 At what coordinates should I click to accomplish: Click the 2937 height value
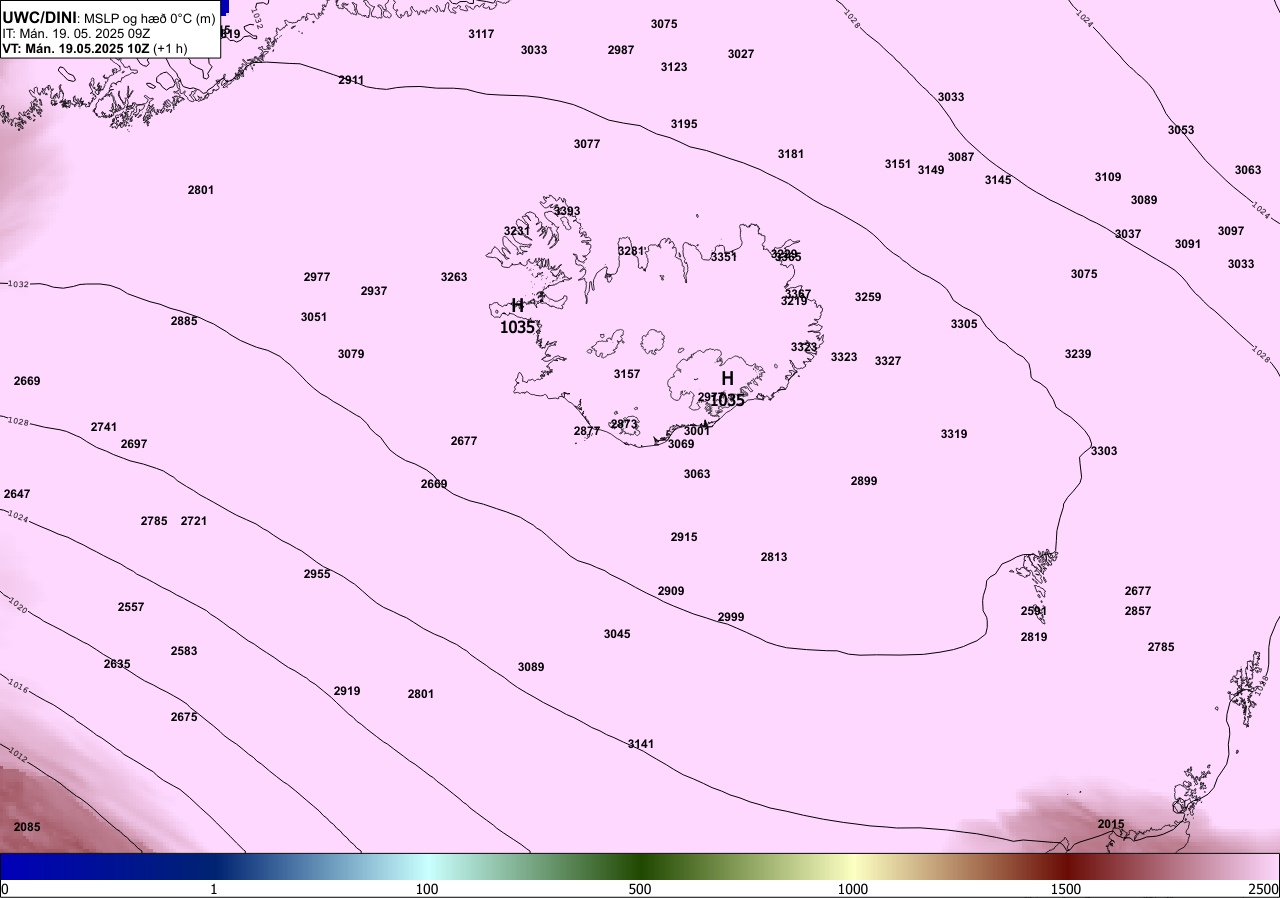coord(374,291)
